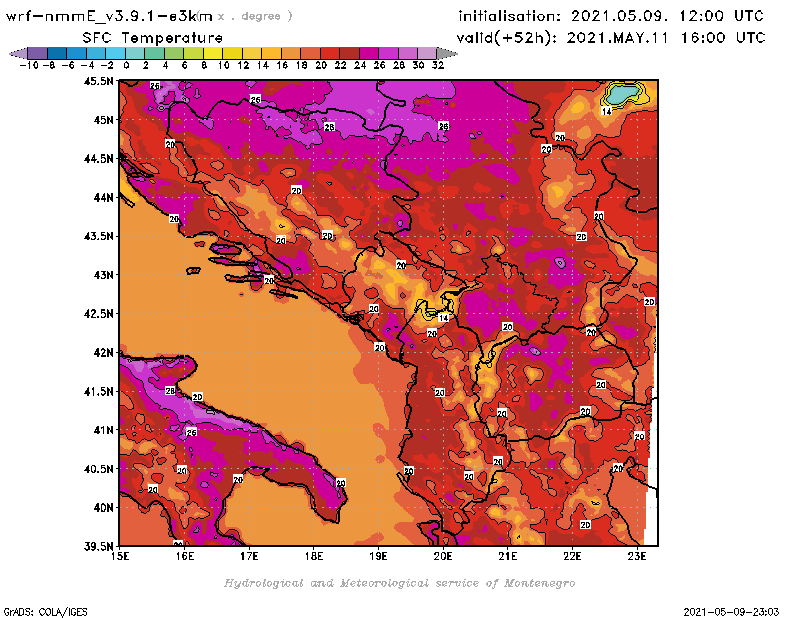The width and height of the screenshot is (800, 618).
Task: Click the 45N latitude label
Action: pyautogui.click(x=103, y=120)
